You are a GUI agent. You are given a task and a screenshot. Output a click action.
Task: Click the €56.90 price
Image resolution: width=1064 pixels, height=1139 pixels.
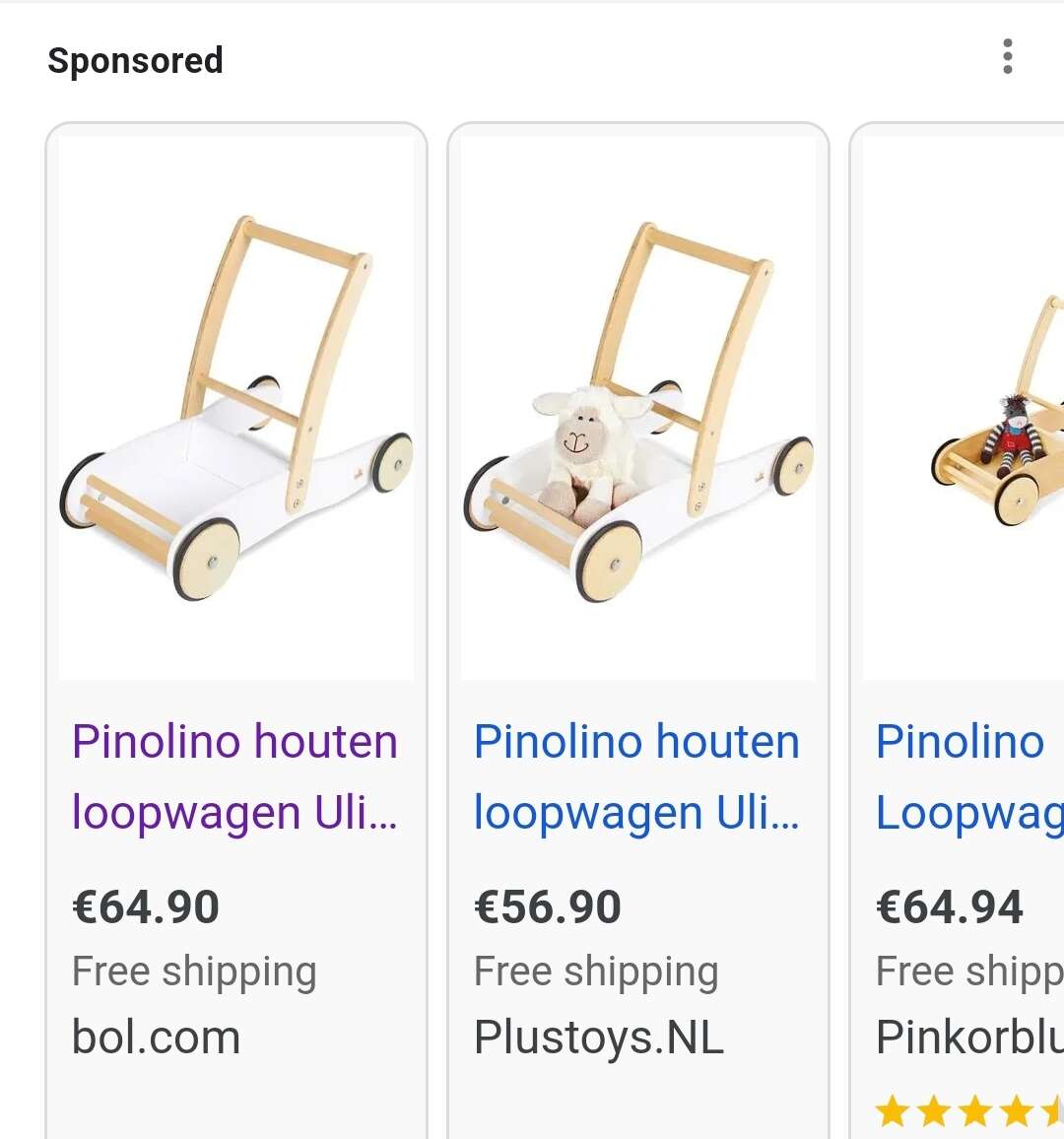[548, 906]
